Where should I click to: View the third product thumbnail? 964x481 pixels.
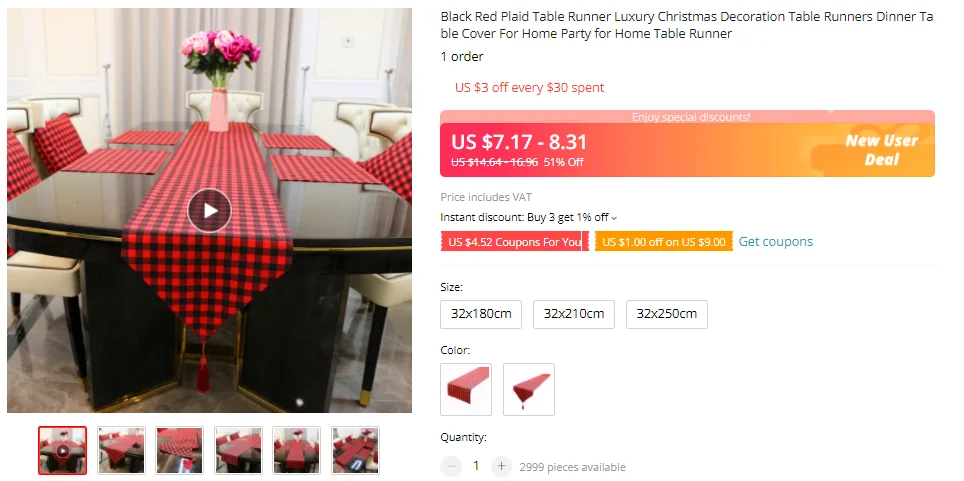tap(180, 450)
